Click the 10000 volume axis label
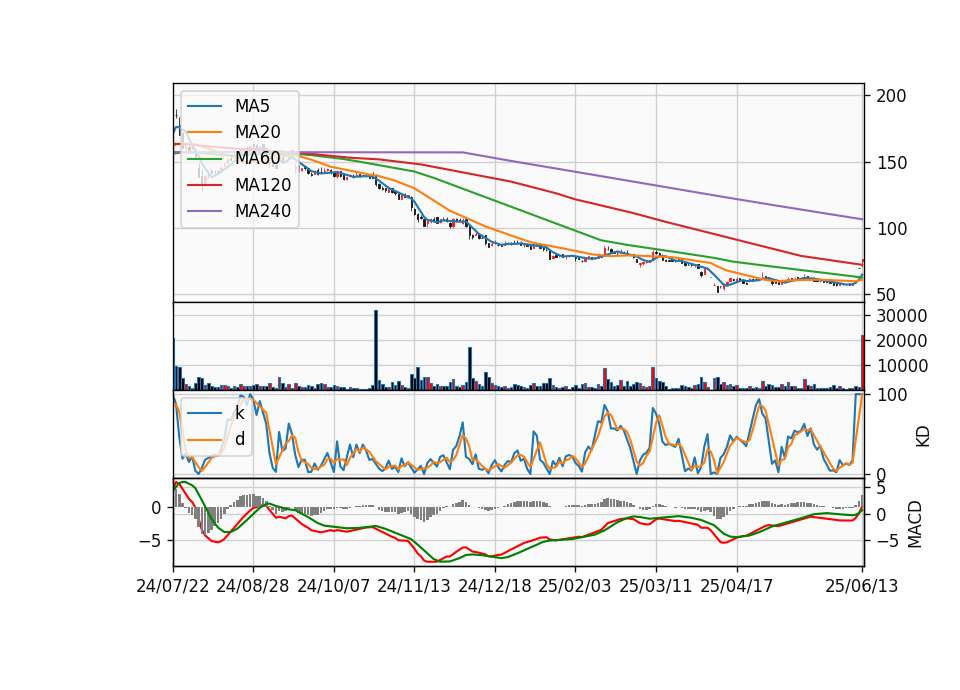The width and height of the screenshot is (960, 690). (x=901, y=366)
